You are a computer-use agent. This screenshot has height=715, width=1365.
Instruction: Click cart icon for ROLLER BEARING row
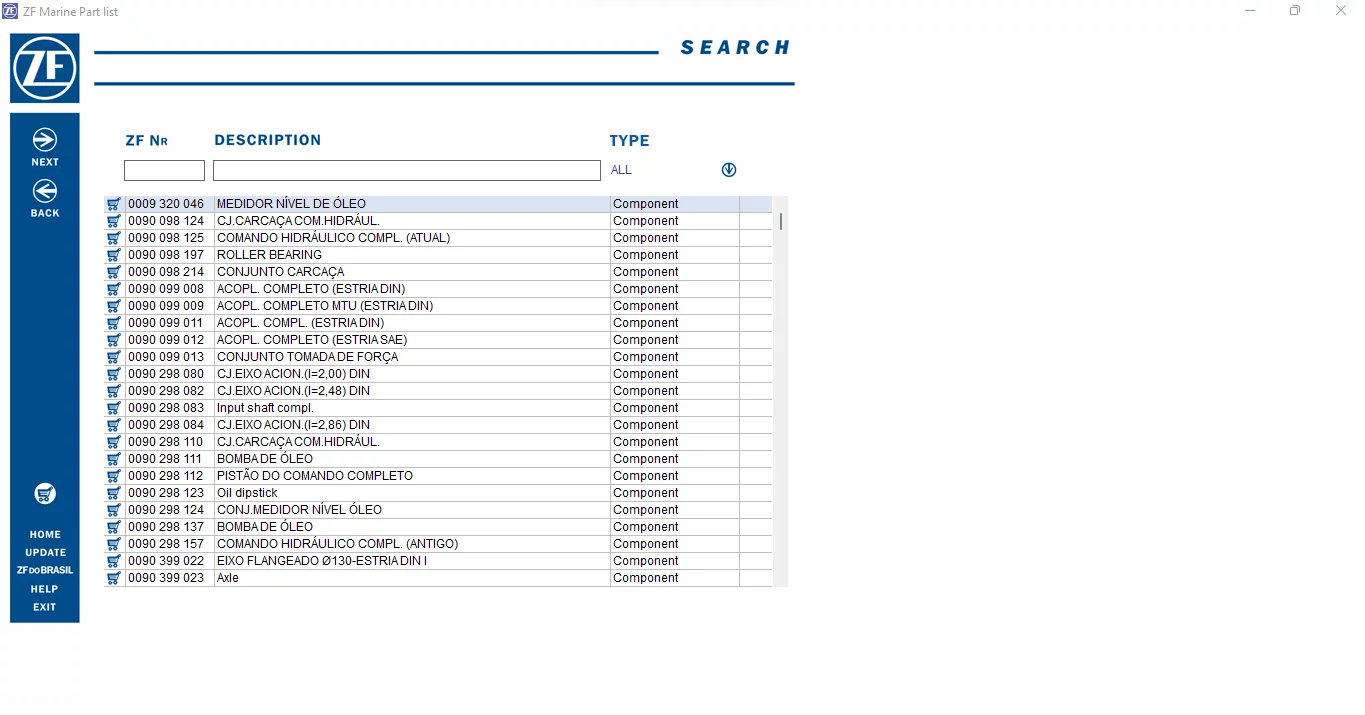coord(114,255)
